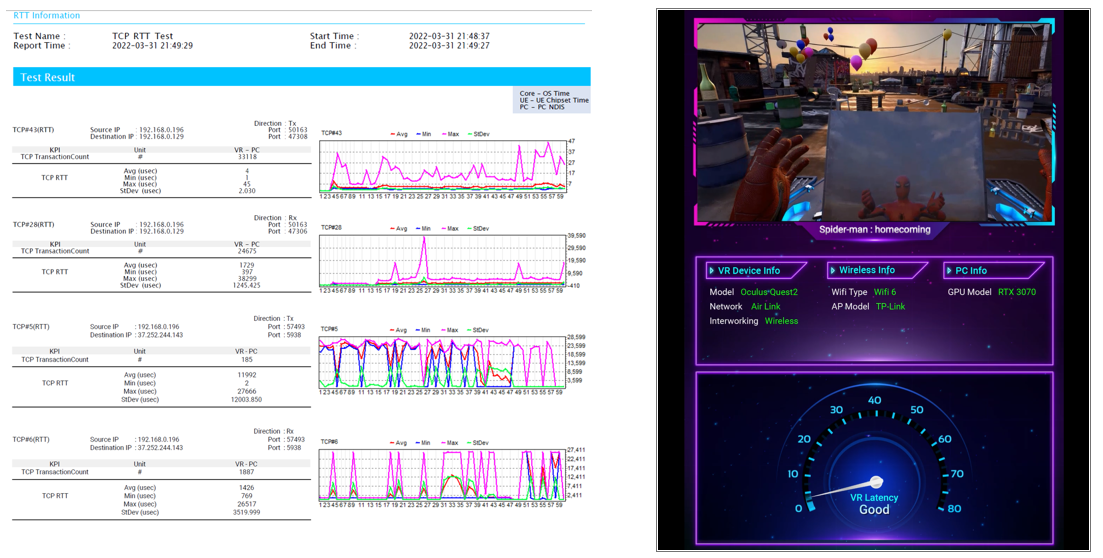Viewport: 1103px width, 558px height.
Task: Click the 'TCP#28(RTT)' section label
Action: pos(33,224)
